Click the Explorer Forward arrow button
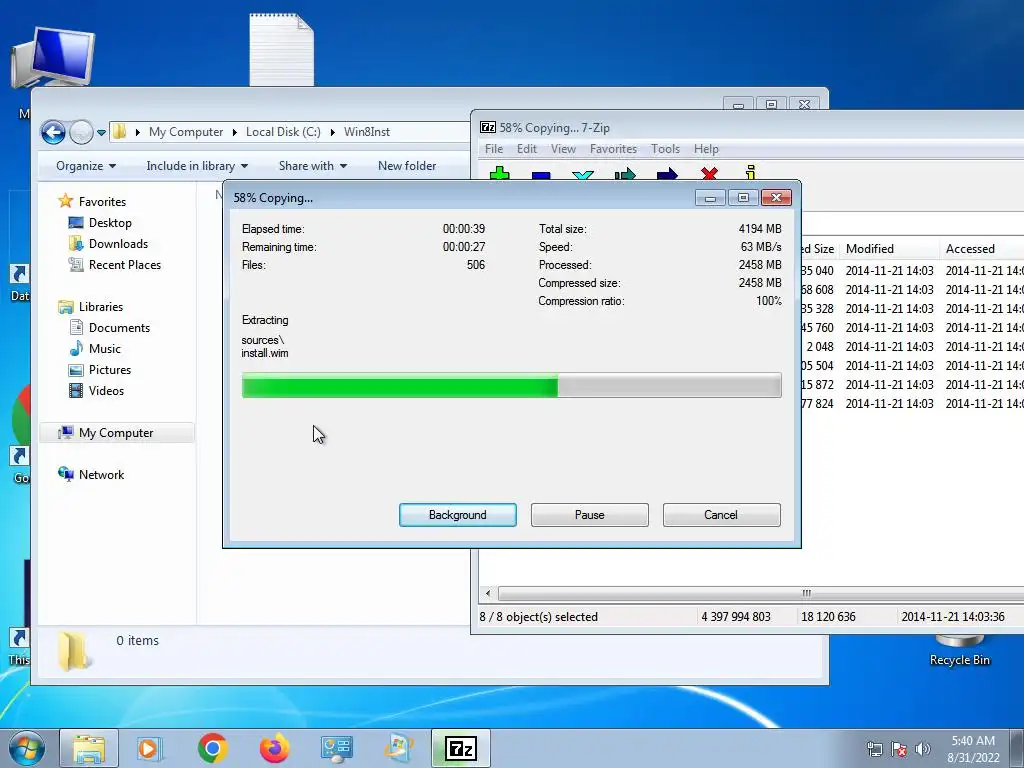The width and height of the screenshot is (1024, 768). point(81,133)
